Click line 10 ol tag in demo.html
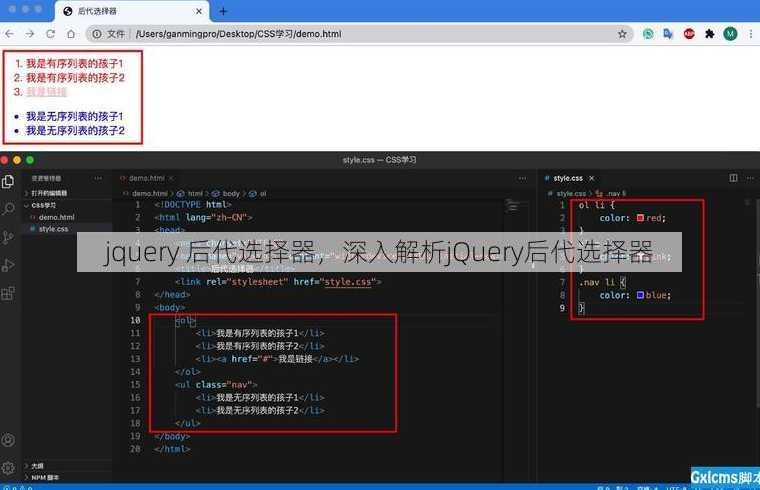 185,320
